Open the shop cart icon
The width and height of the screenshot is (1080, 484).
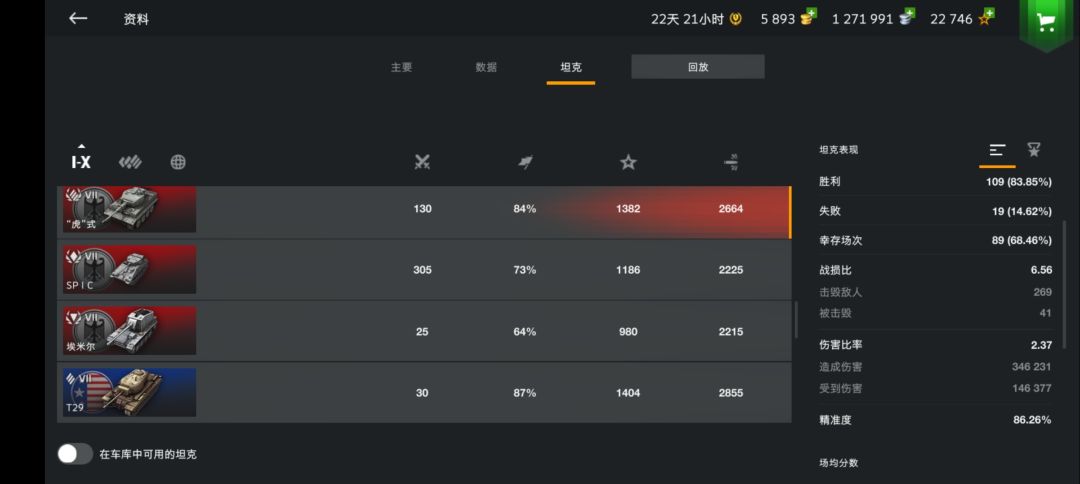[1045, 22]
